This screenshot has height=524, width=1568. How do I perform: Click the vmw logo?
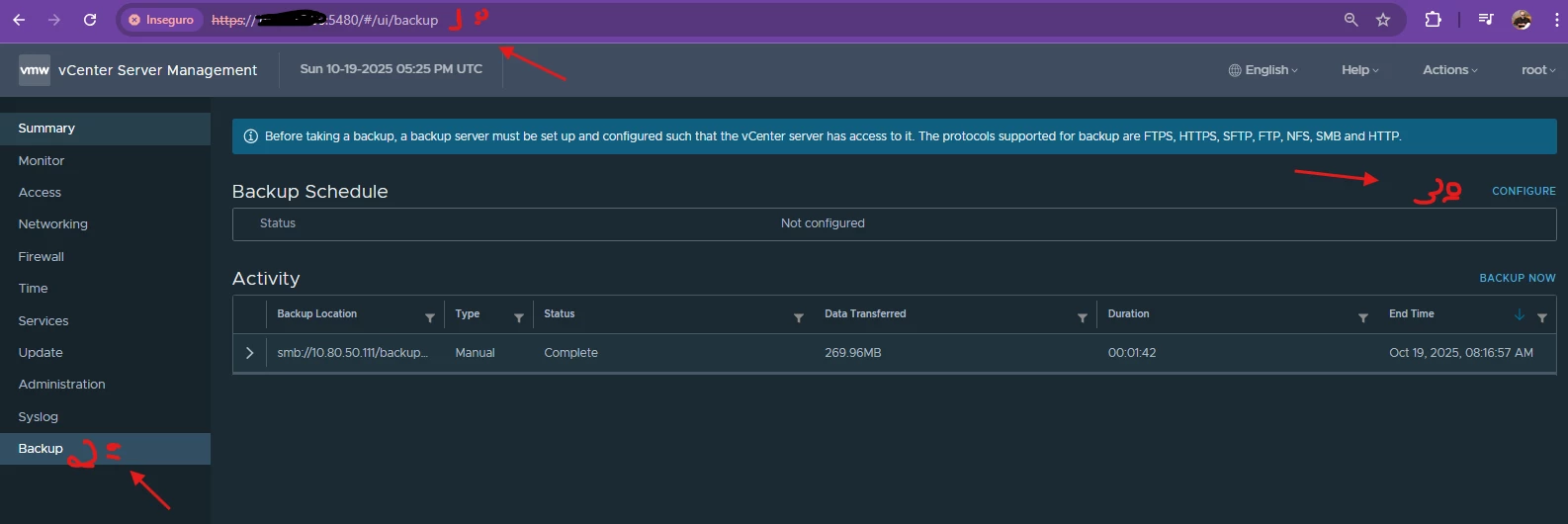point(35,69)
